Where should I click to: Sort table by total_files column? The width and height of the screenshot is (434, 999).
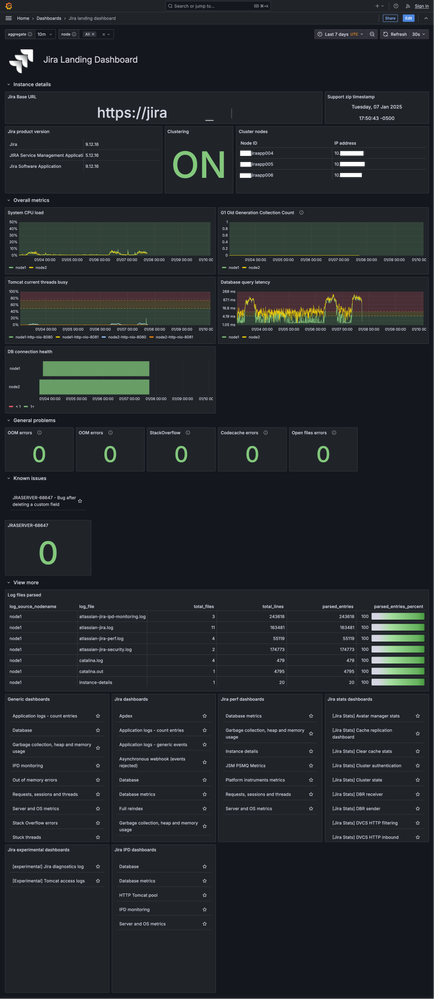203,607
